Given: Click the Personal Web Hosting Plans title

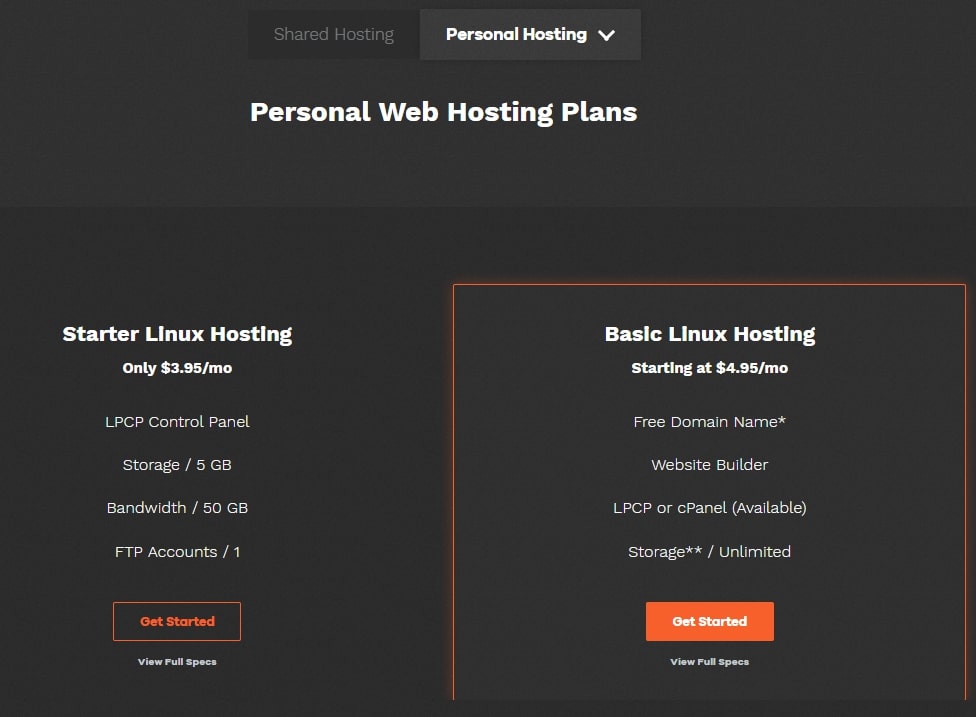Looking at the screenshot, I should (443, 113).
